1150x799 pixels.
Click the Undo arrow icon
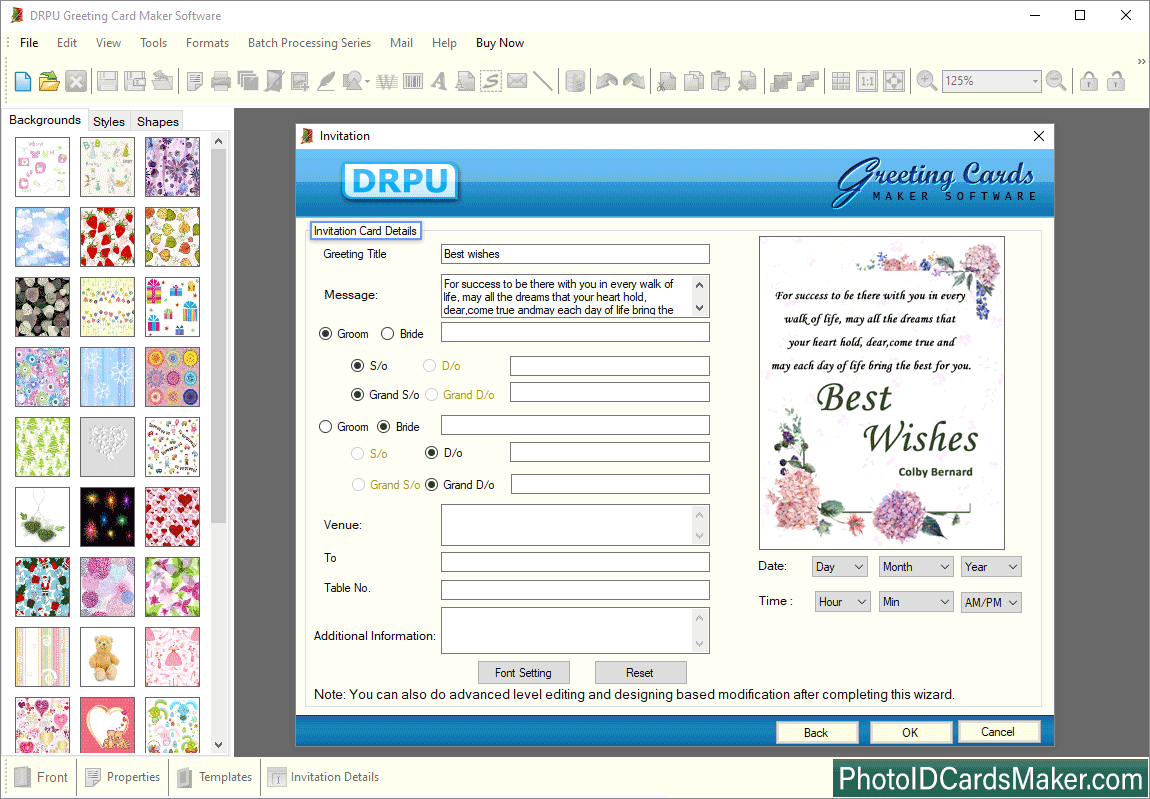[607, 81]
